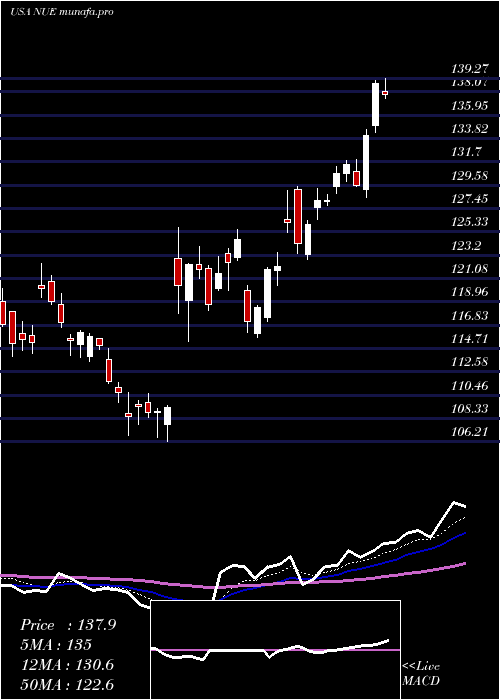
Task: Click the 'USA NUE munafa.pro' chart title
Action: [62, 11]
